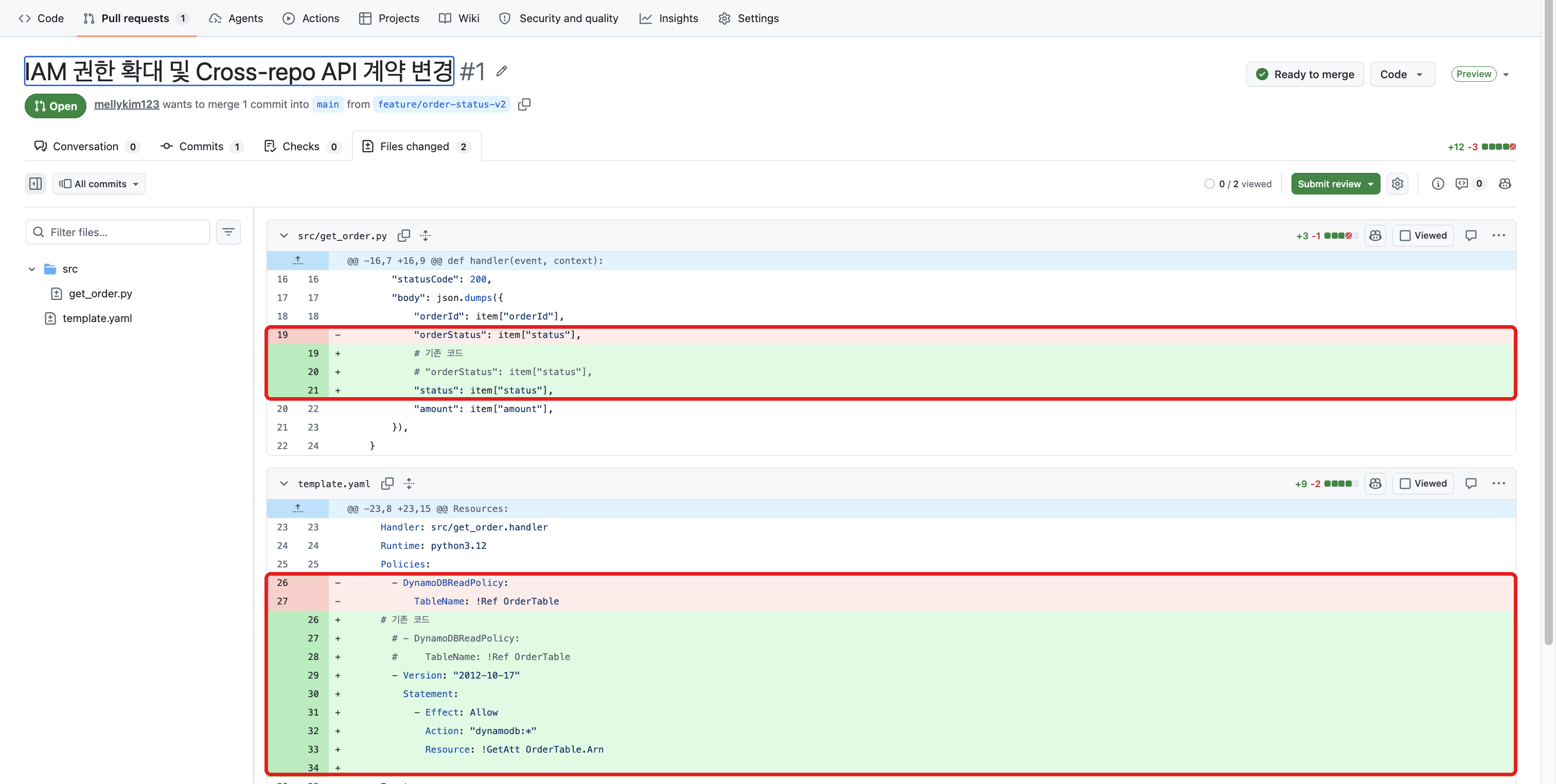Collapse the src/get_order.py diff
This screenshot has height=784, width=1556.
[x=284, y=236]
